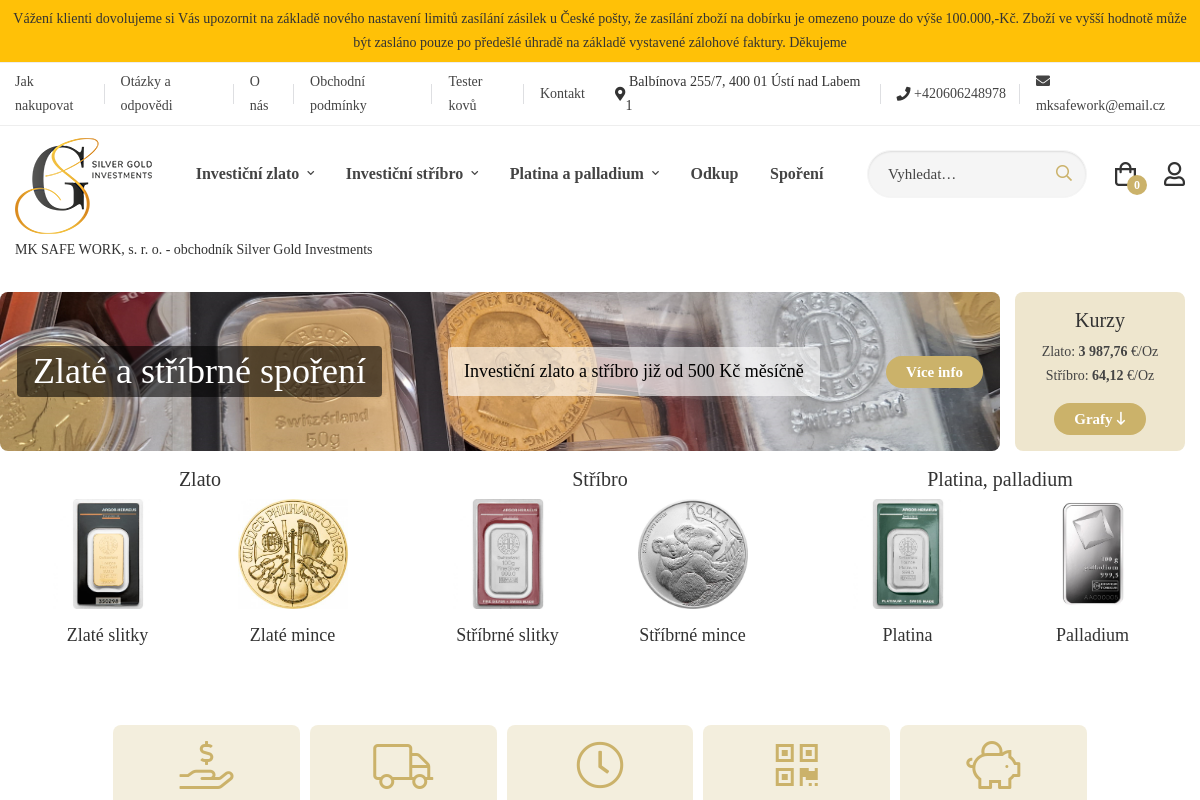Click the piggy bank icon tile
Screen dimensions: 1200x800
[x=993, y=762]
